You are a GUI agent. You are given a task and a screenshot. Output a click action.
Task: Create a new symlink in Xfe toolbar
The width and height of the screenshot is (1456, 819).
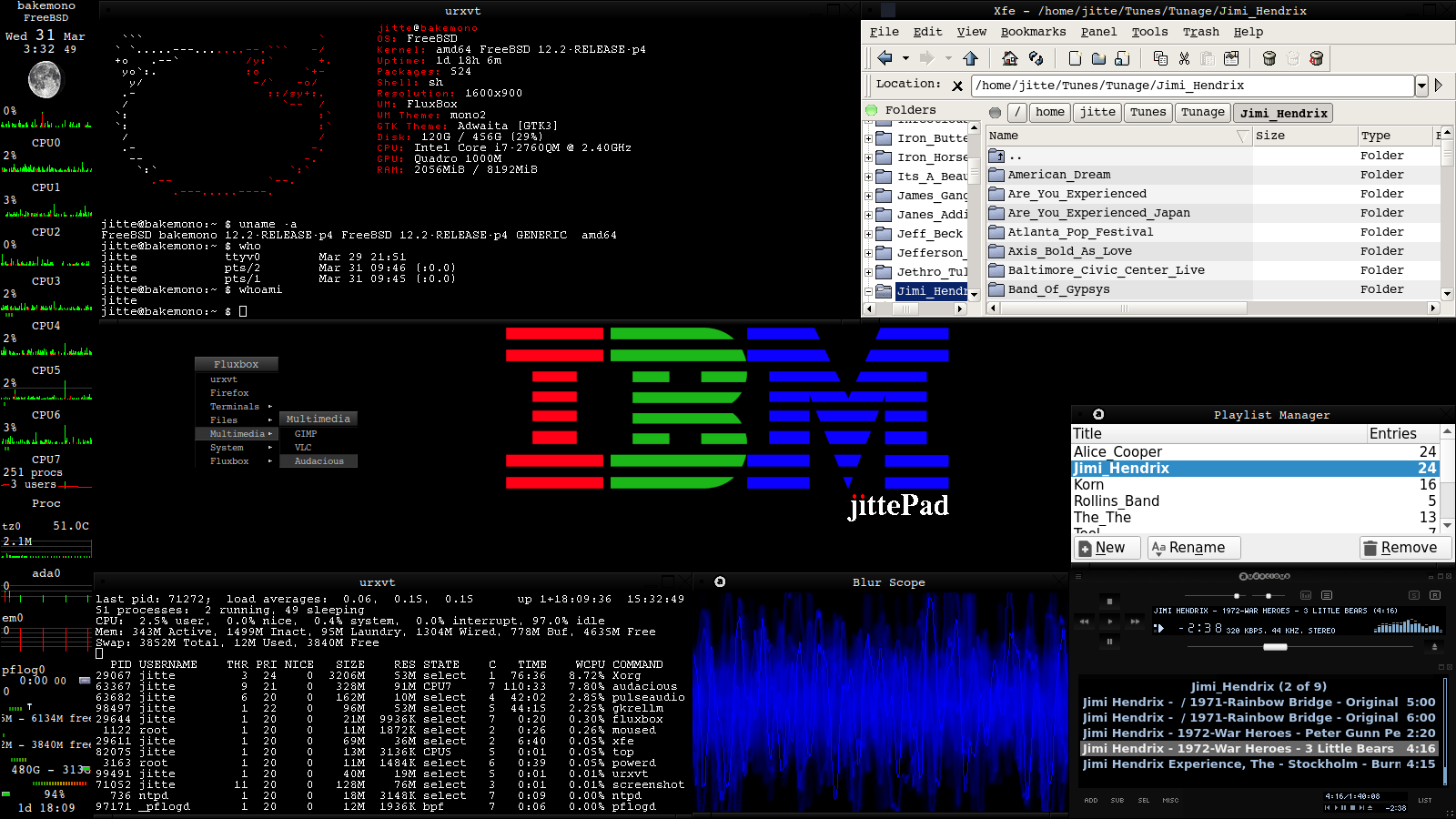1122,58
